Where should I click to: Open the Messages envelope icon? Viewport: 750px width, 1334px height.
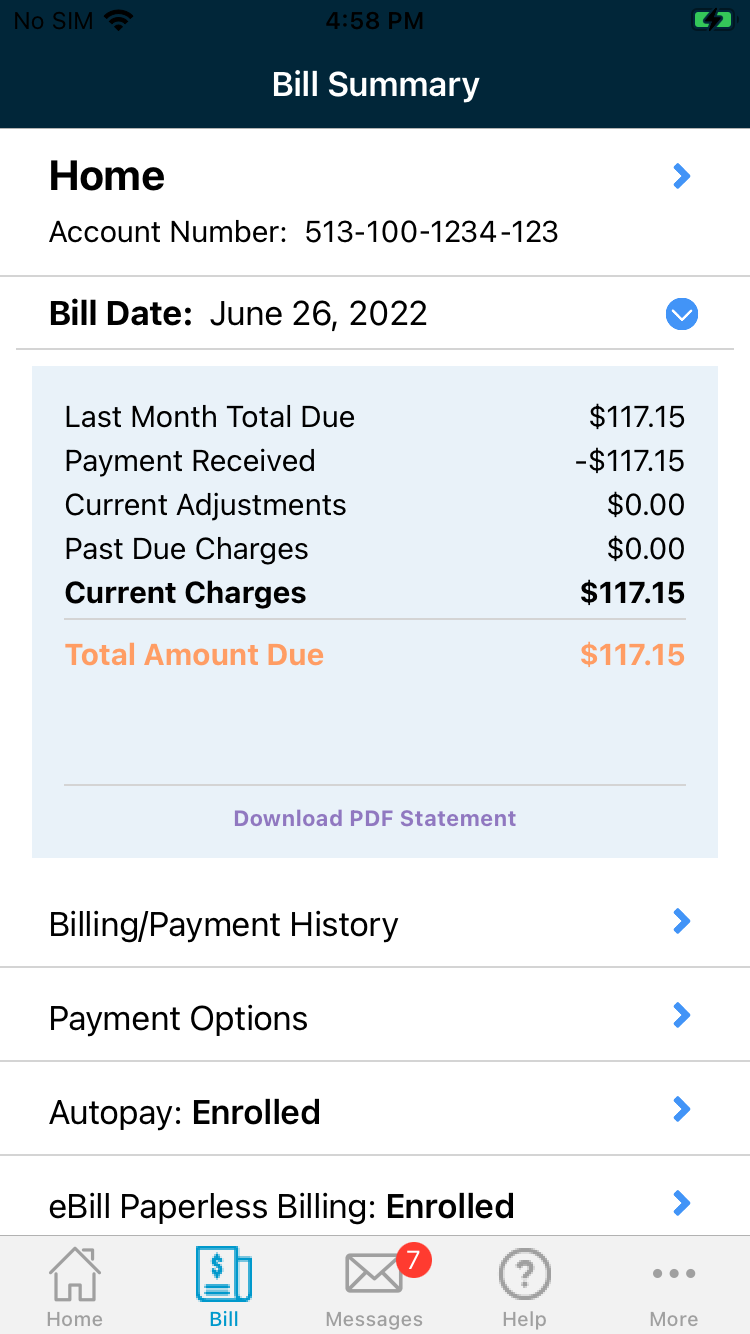tap(373, 1274)
